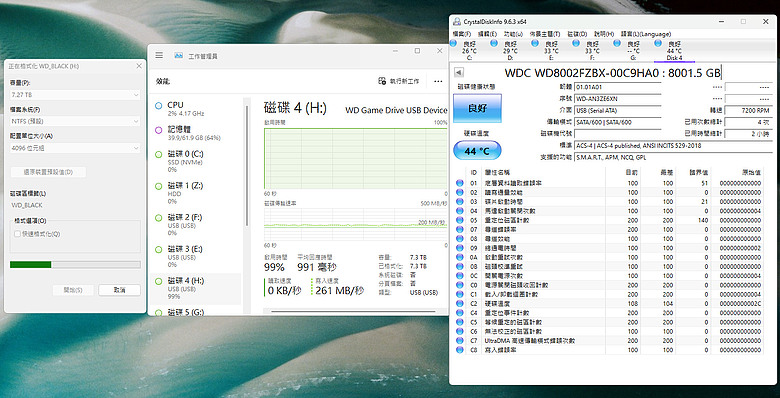
Task: Click the disk active time graph
Action: point(356,158)
